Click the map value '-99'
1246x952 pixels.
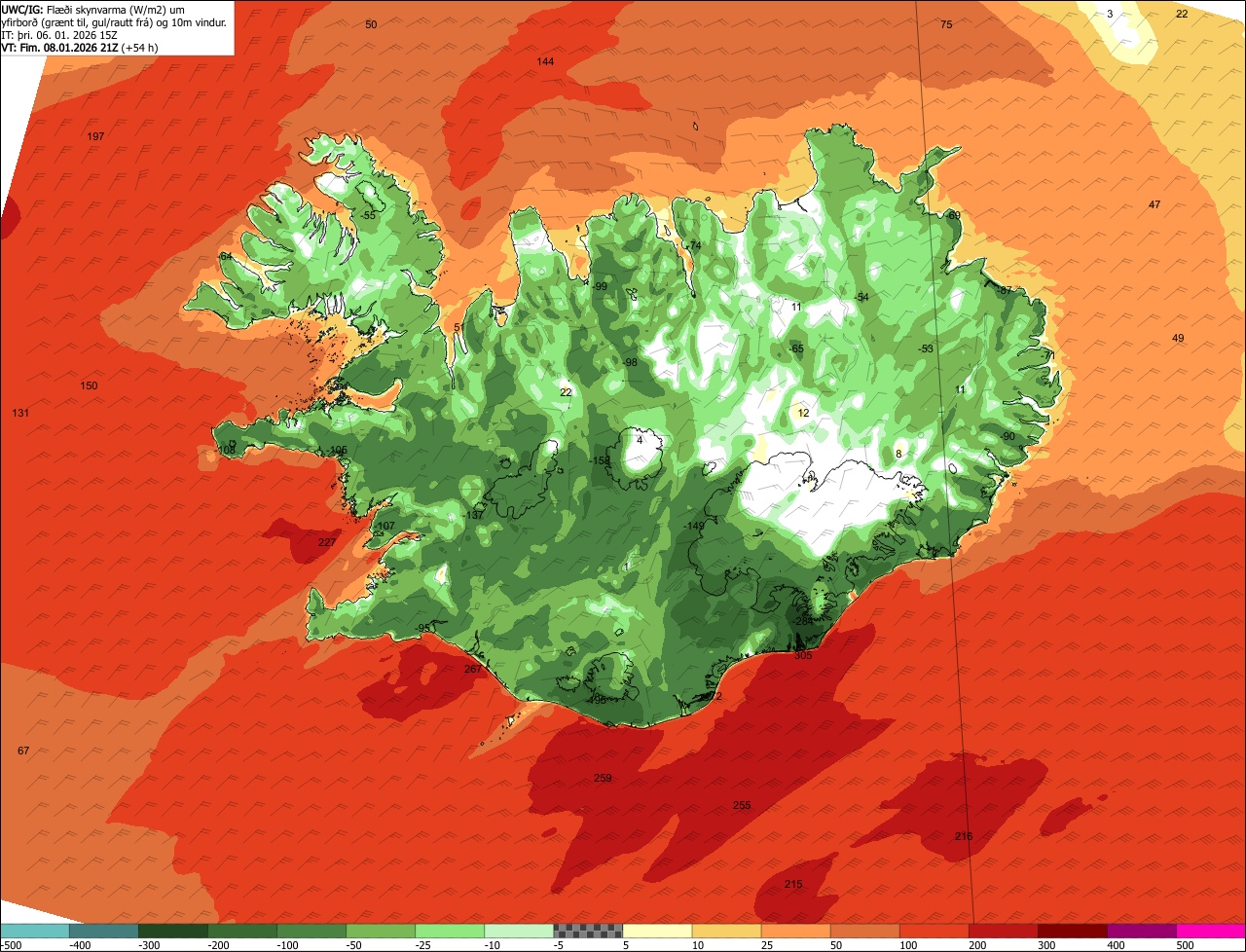coord(600,287)
